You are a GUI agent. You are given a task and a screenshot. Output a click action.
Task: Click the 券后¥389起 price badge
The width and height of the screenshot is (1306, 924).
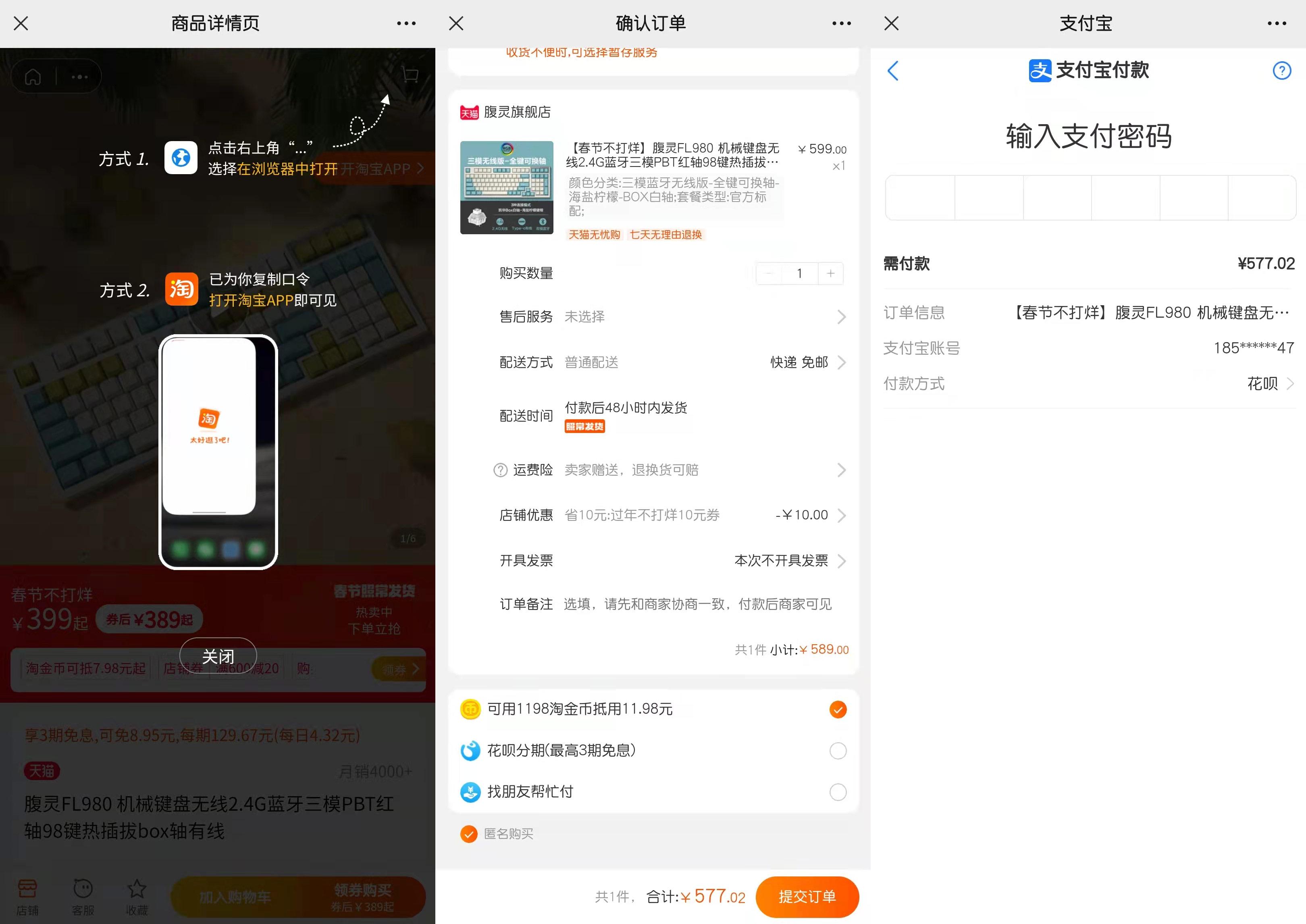coord(150,619)
